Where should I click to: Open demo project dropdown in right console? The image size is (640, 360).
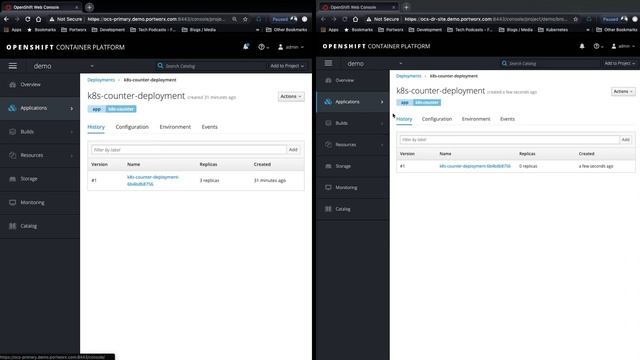click(375, 63)
